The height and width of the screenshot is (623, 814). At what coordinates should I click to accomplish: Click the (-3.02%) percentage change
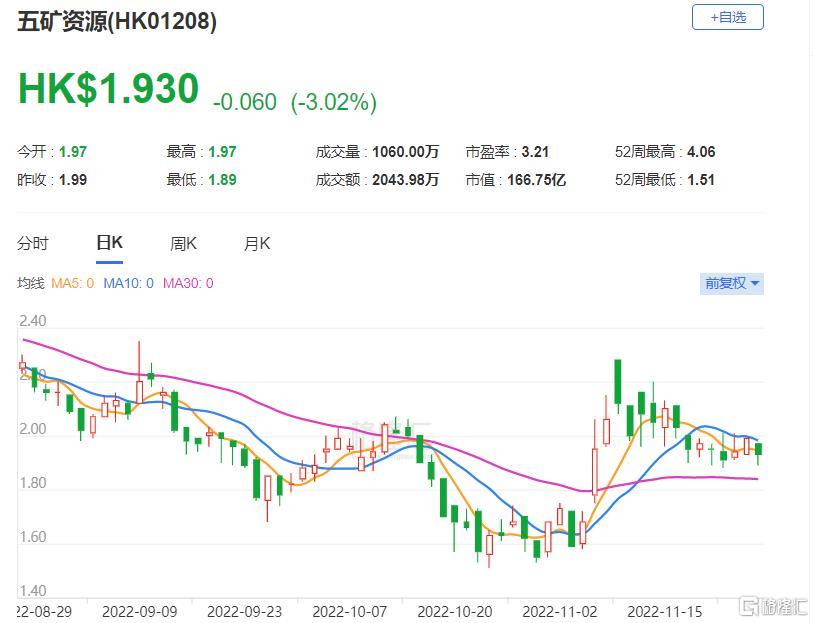pyautogui.click(x=334, y=102)
